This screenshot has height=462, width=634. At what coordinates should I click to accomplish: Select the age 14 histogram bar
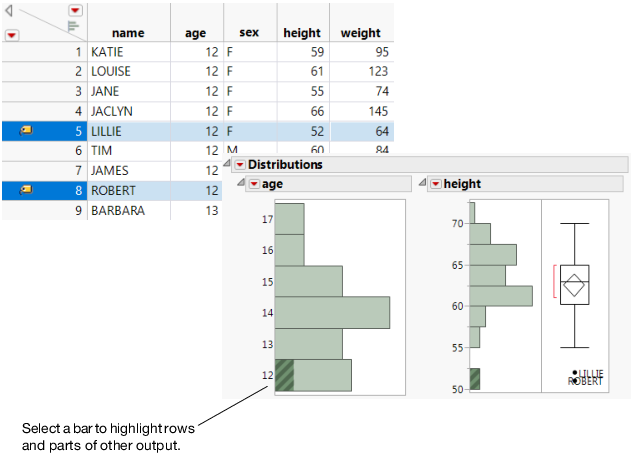tap(331, 312)
